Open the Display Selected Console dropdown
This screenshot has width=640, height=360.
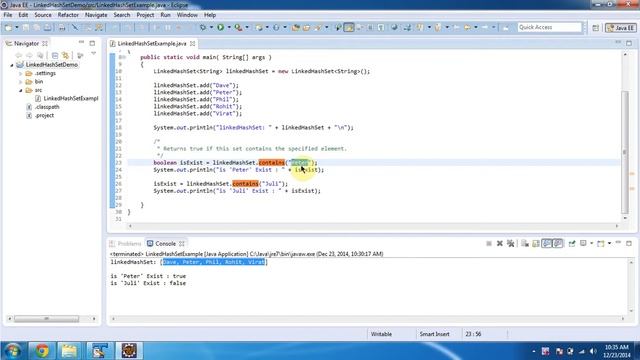591,244
